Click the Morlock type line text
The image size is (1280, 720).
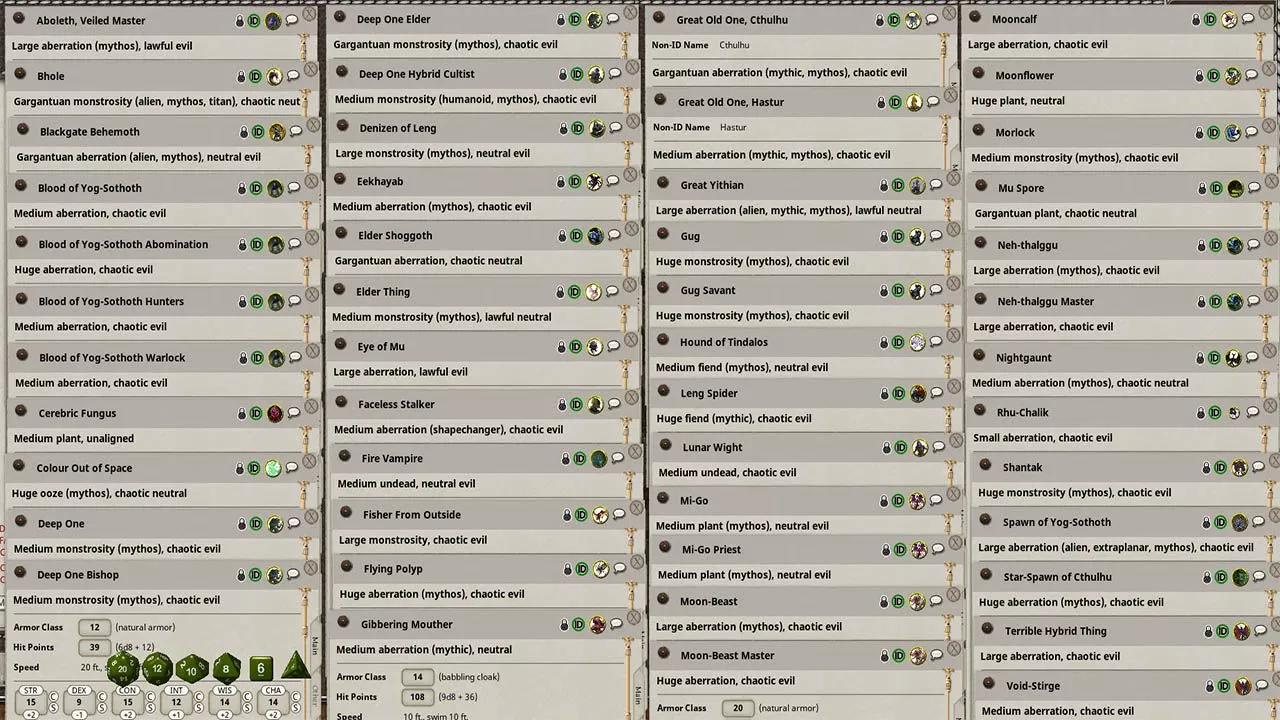(1074, 157)
